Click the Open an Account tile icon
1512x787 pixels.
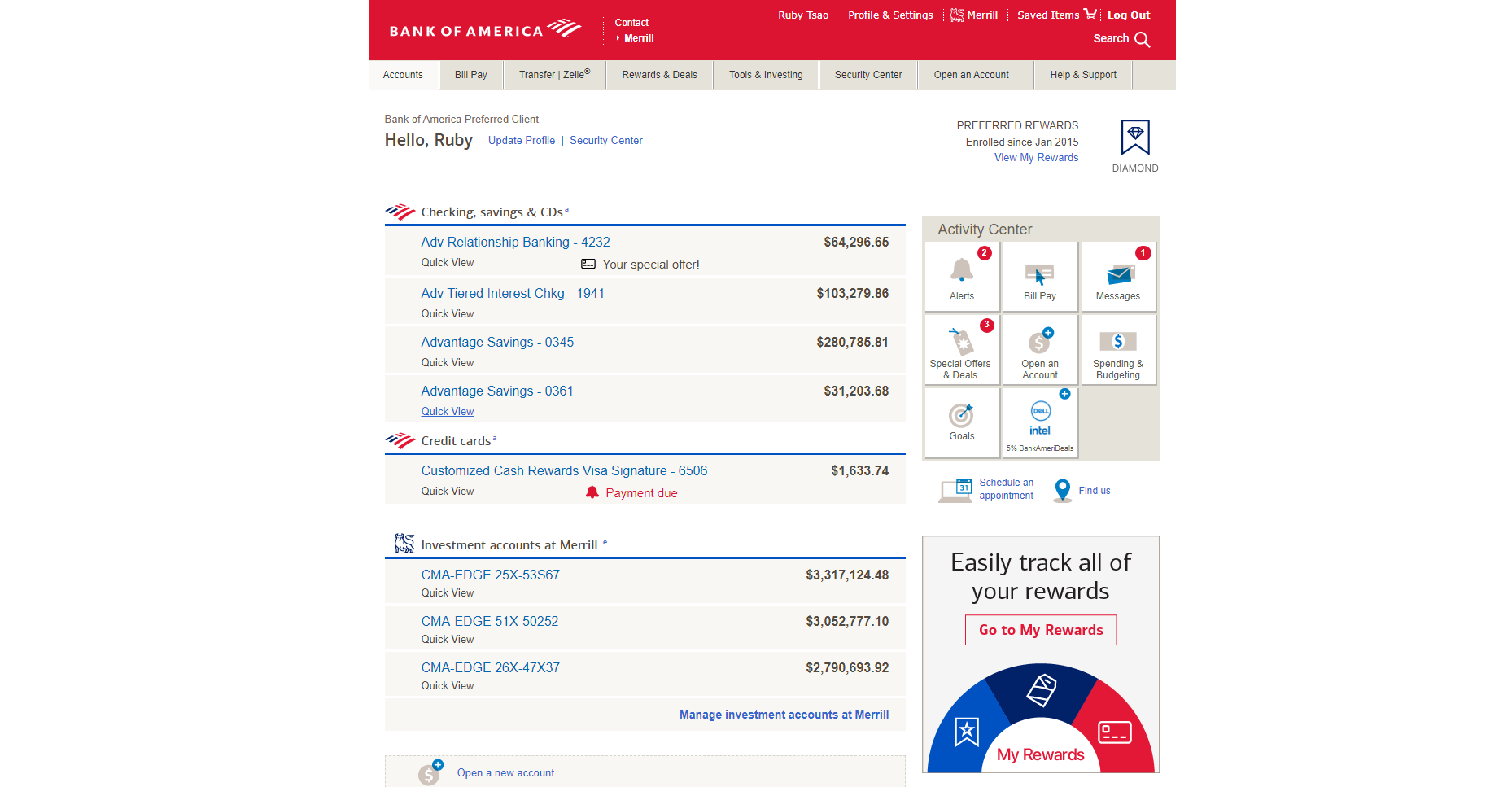coord(1040,341)
